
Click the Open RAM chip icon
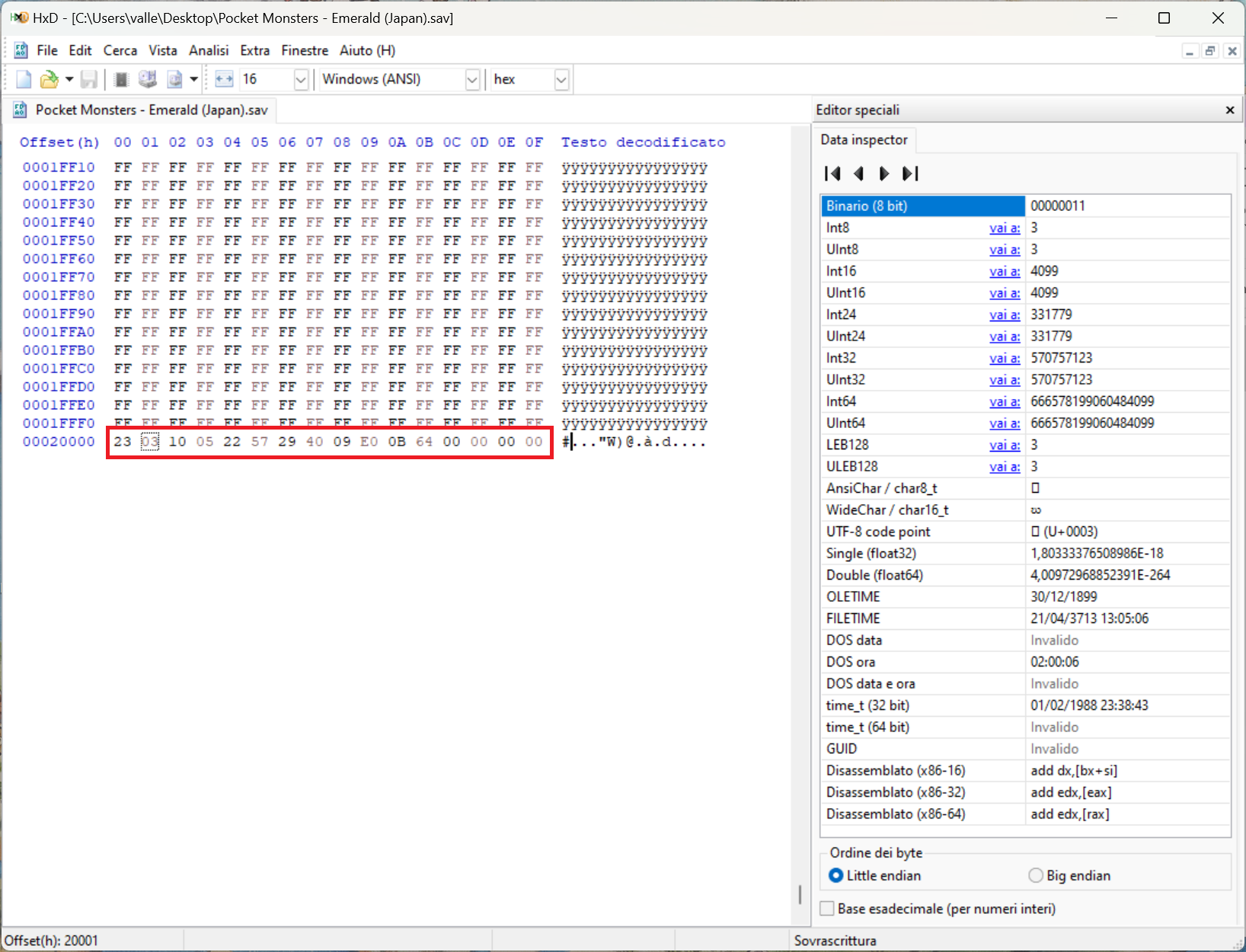point(121,79)
